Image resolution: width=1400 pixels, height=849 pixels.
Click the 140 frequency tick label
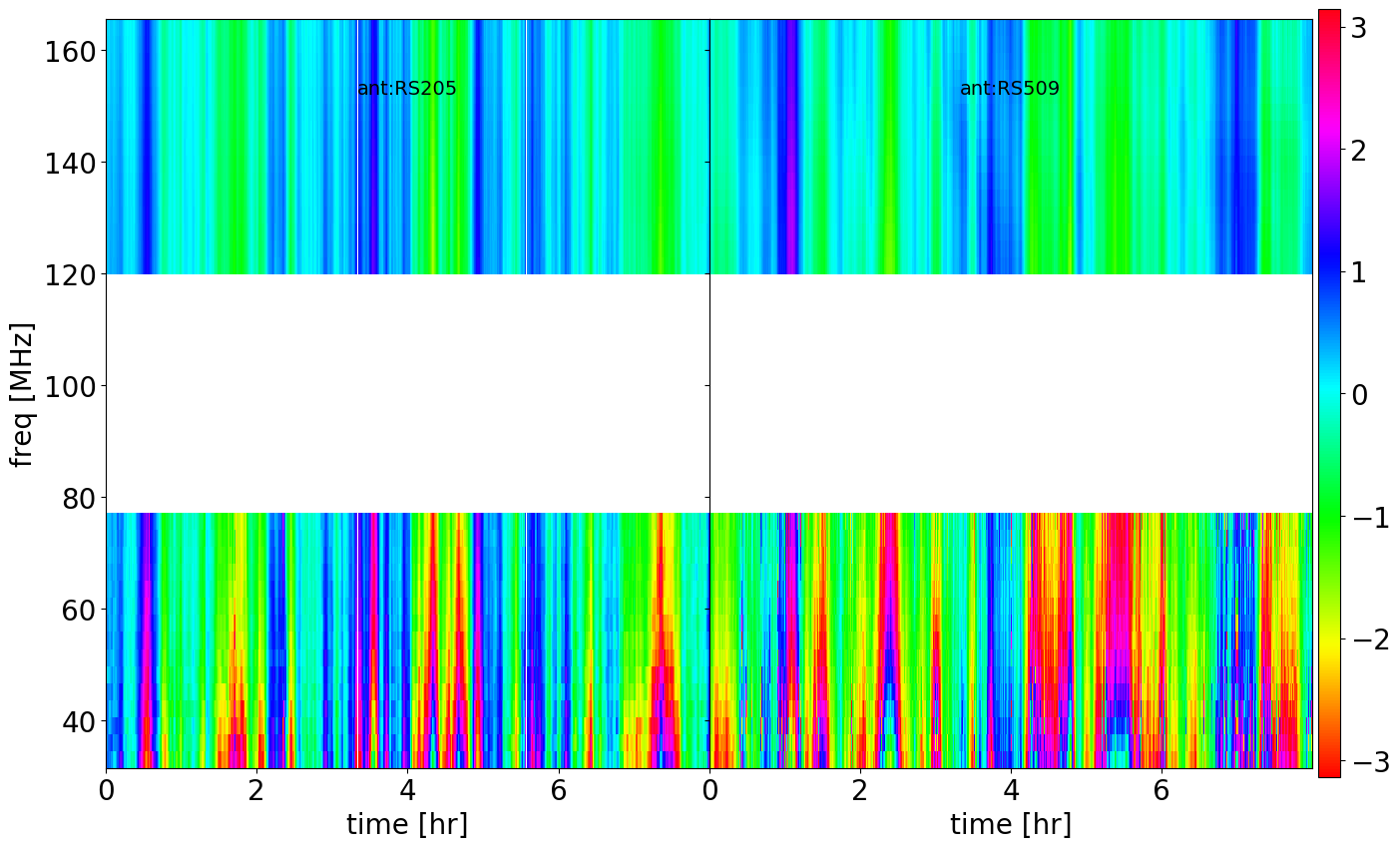tap(70, 163)
